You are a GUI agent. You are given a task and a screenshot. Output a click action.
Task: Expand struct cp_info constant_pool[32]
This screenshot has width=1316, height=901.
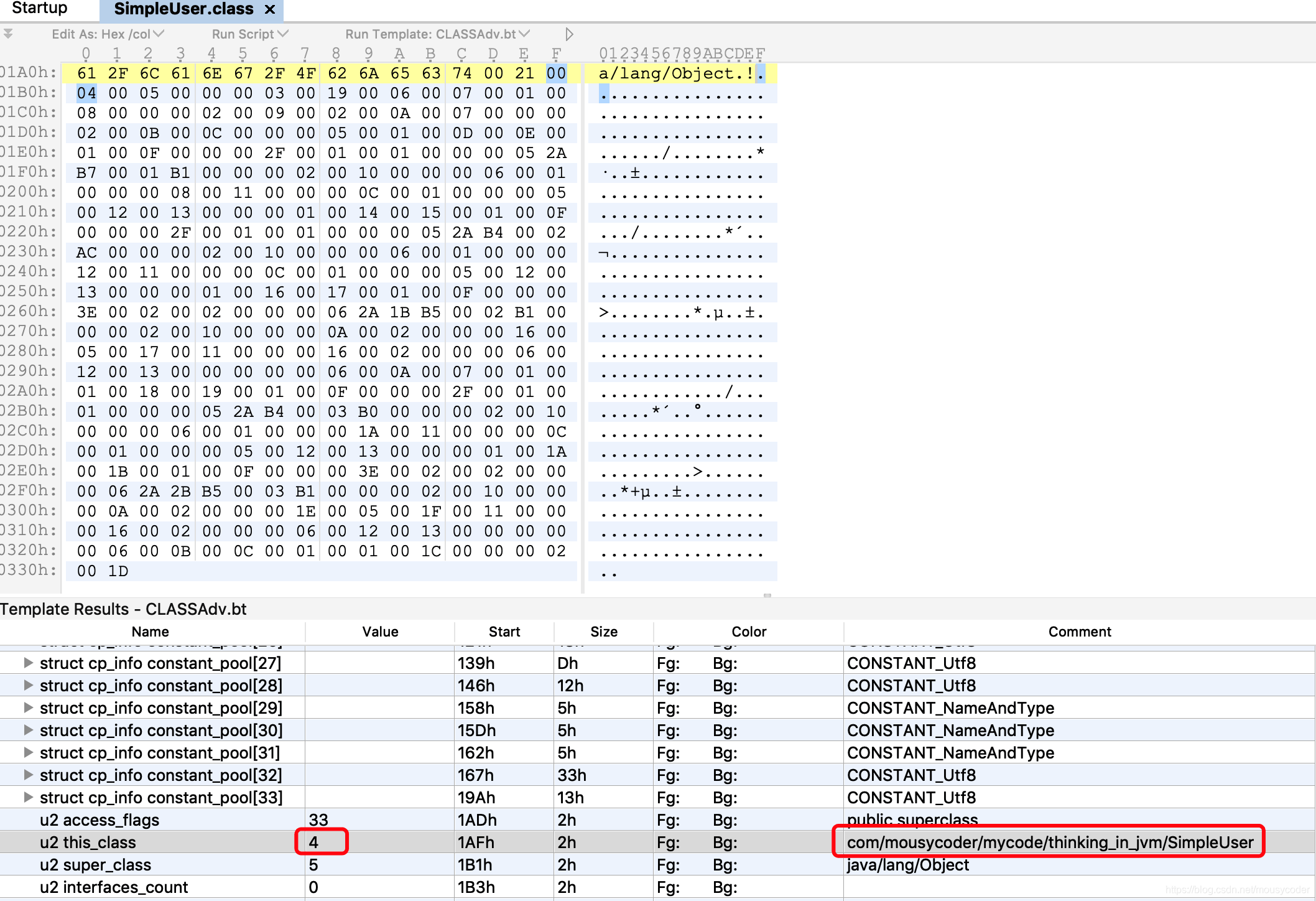[28, 775]
